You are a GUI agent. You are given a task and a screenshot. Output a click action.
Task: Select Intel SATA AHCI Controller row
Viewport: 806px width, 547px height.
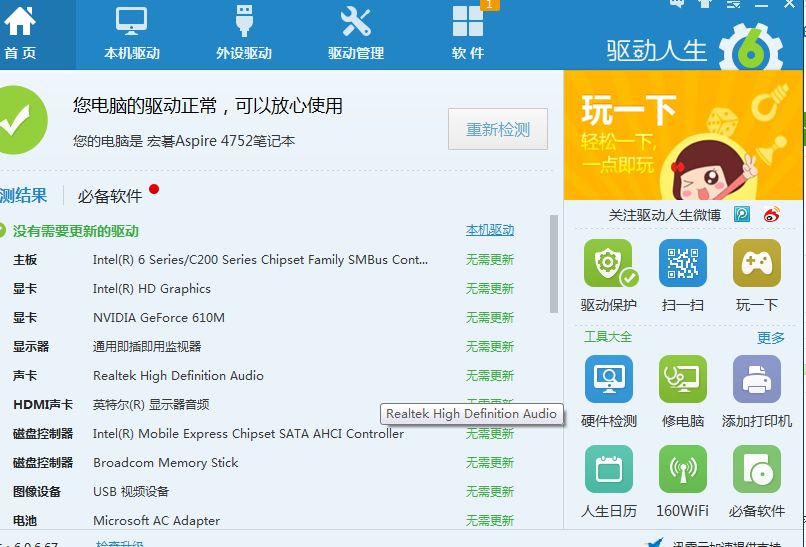(263, 433)
